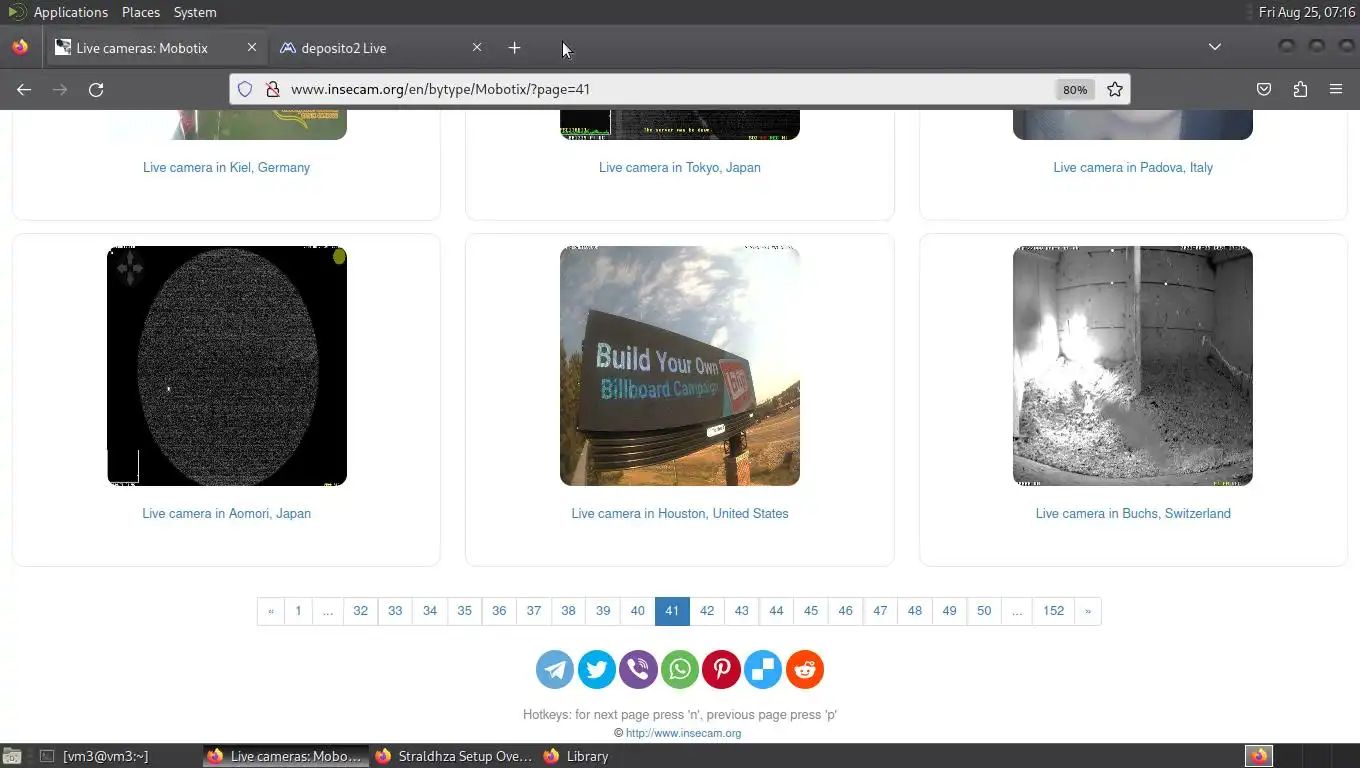This screenshot has height=768, width=1360.
Task: Open Live camera in Padova, Italy link
Action: [1133, 167]
